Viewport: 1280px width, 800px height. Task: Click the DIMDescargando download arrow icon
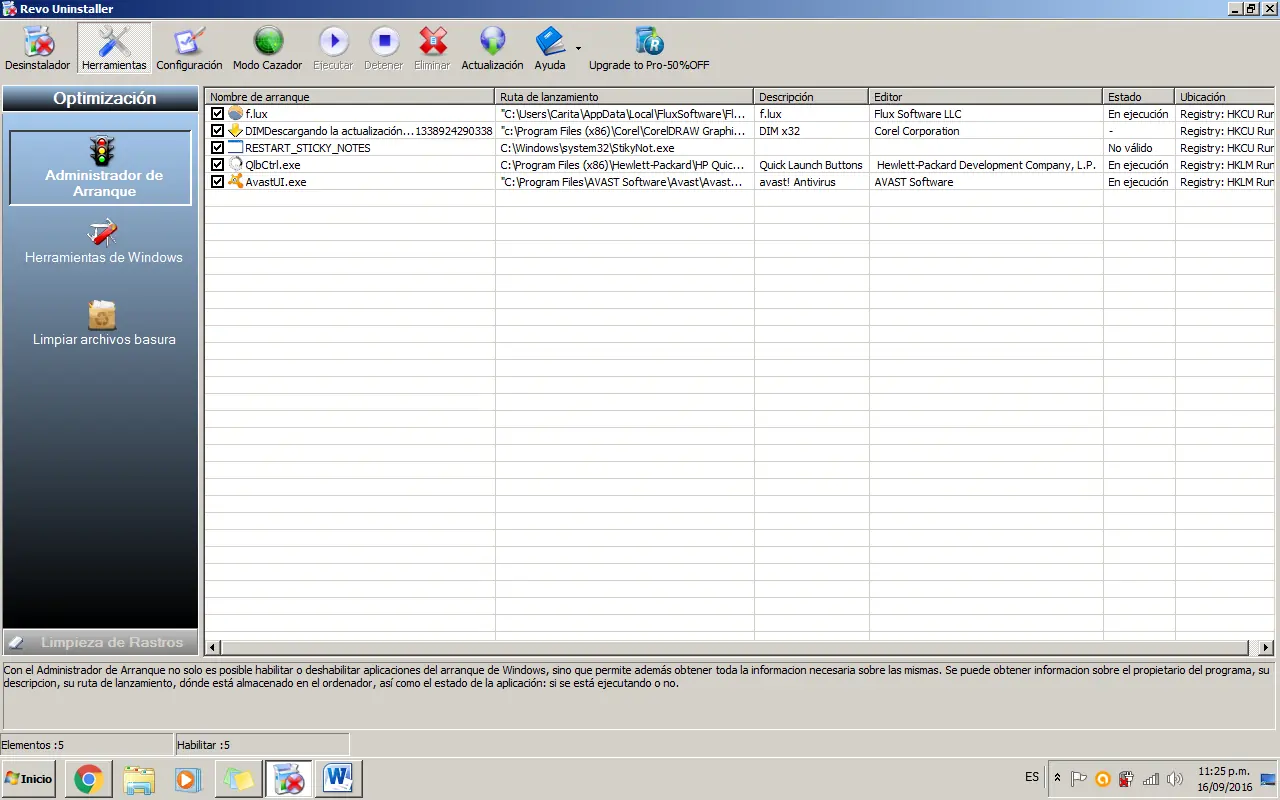point(235,131)
